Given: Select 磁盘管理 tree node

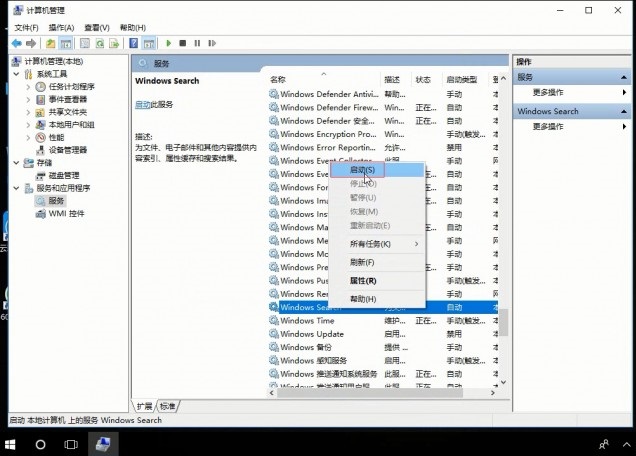Looking at the screenshot, I should click(x=64, y=175).
